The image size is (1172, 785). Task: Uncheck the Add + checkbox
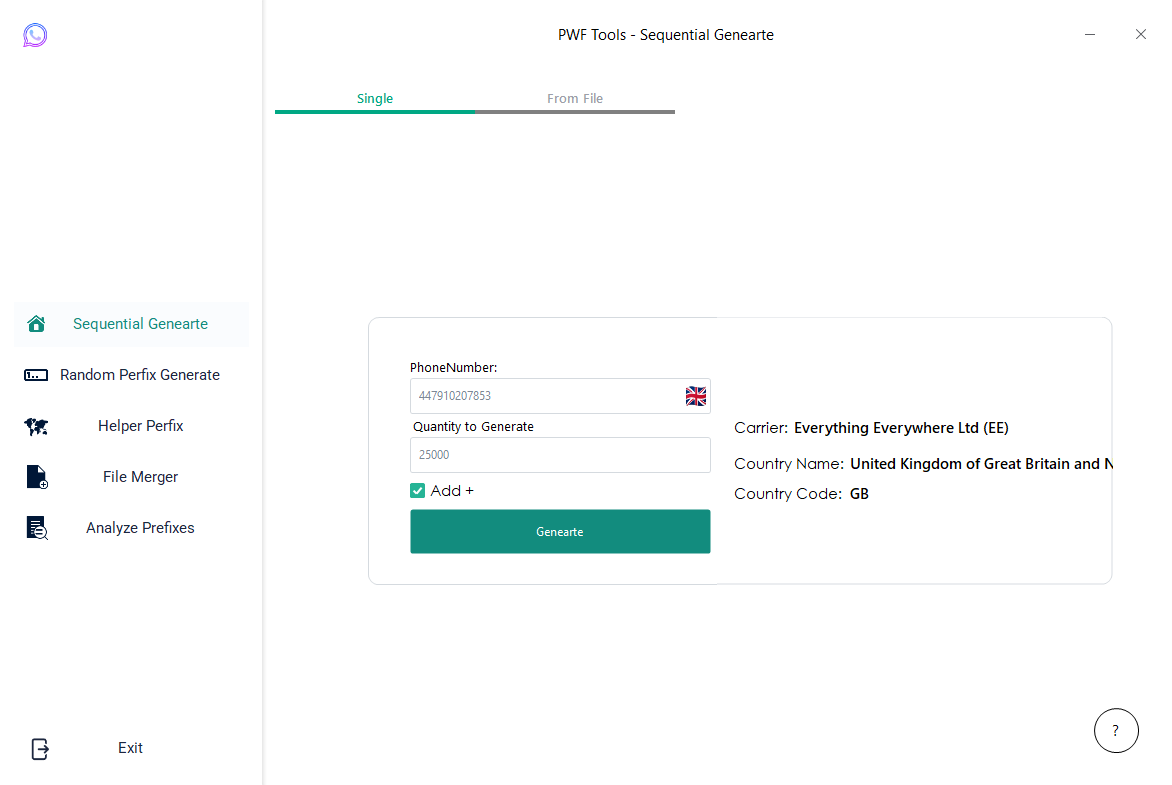[x=418, y=490]
